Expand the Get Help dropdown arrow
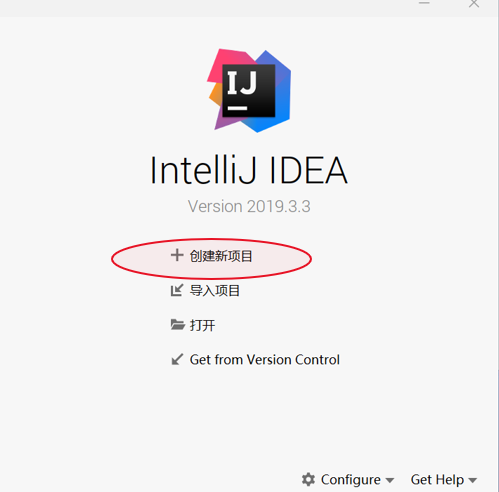Image resolution: width=499 pixels, height=492 pixels. [472, 480]
